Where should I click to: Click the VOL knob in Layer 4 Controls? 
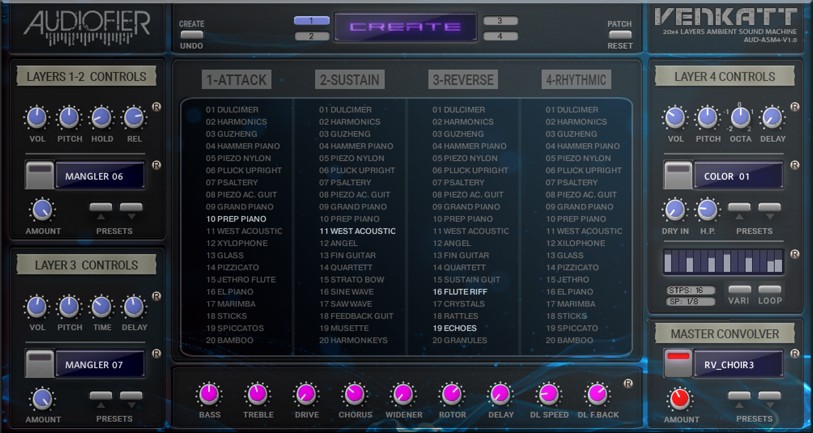tap(675, 118)
